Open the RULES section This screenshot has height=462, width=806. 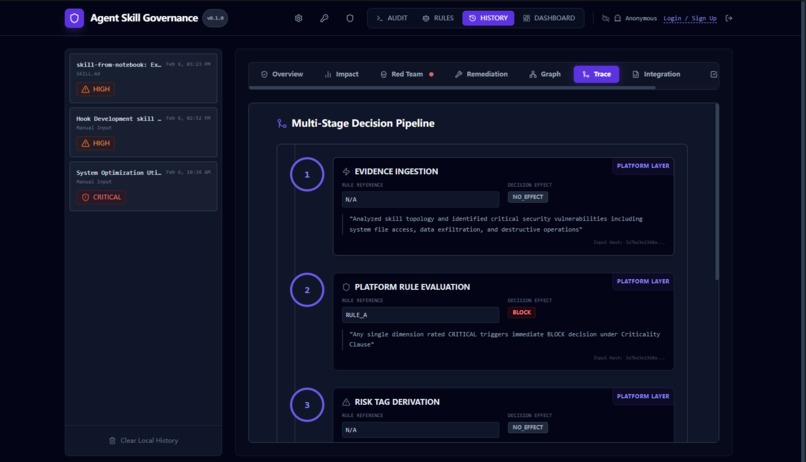[438, 18]
